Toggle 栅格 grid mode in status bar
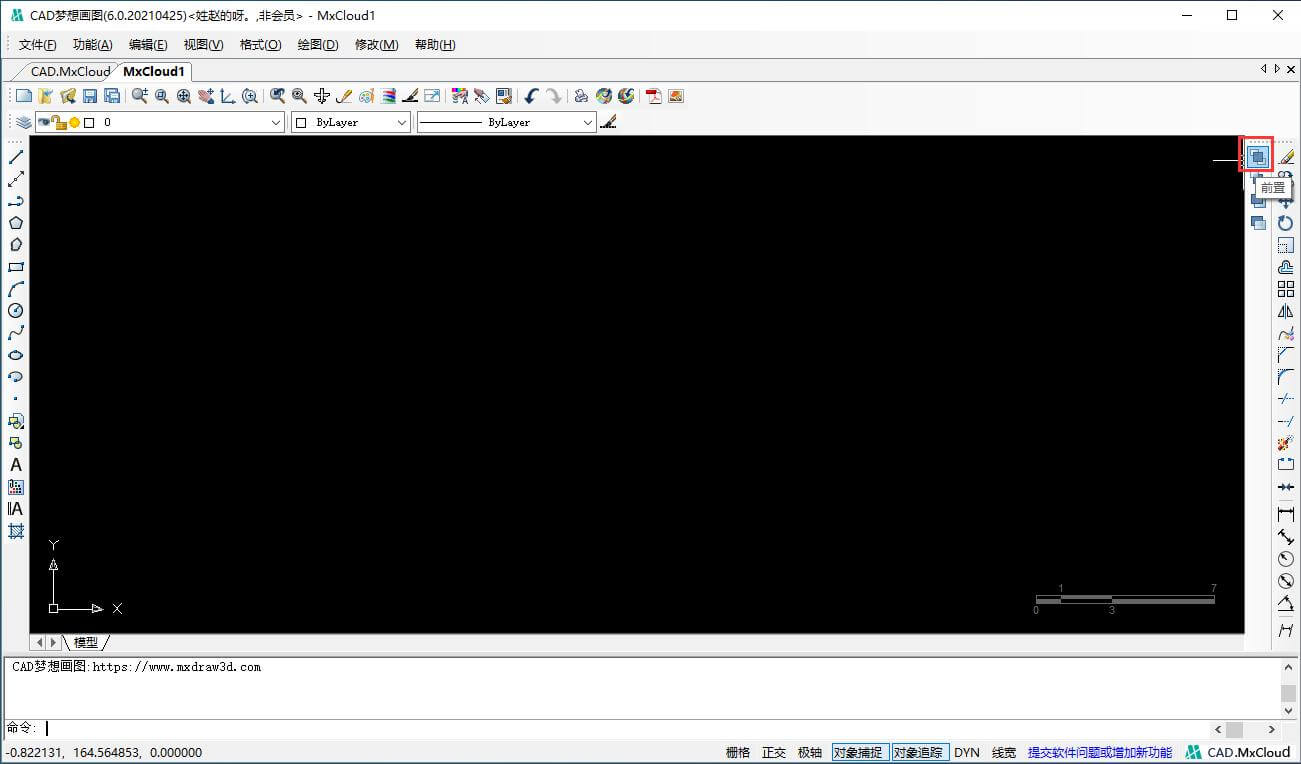 [738, 752]
